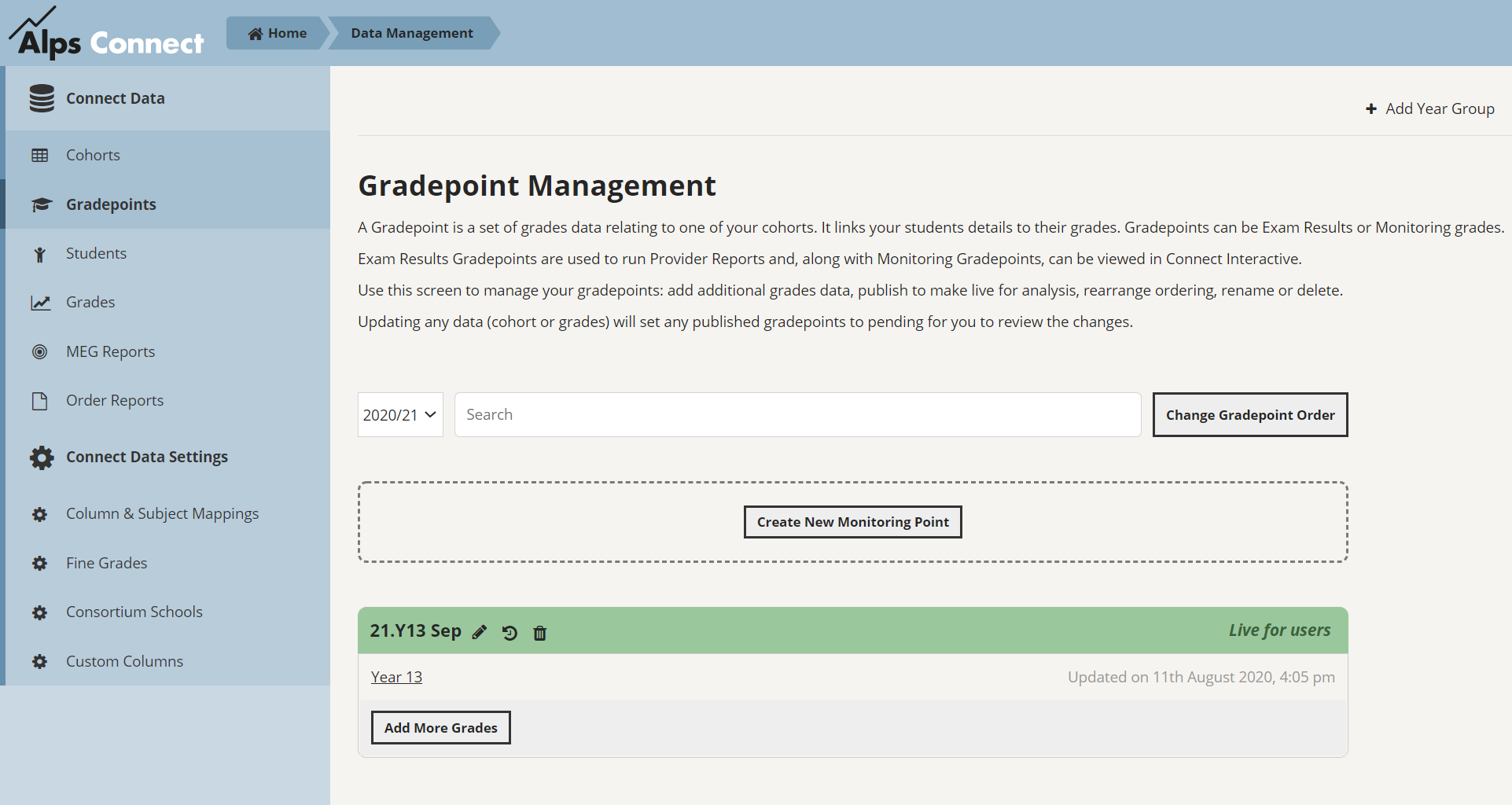Image resolution: width=1512 pixels, height=805 pixels.
Task: Click Add More Grades button
Action: [x=441, y=728]
